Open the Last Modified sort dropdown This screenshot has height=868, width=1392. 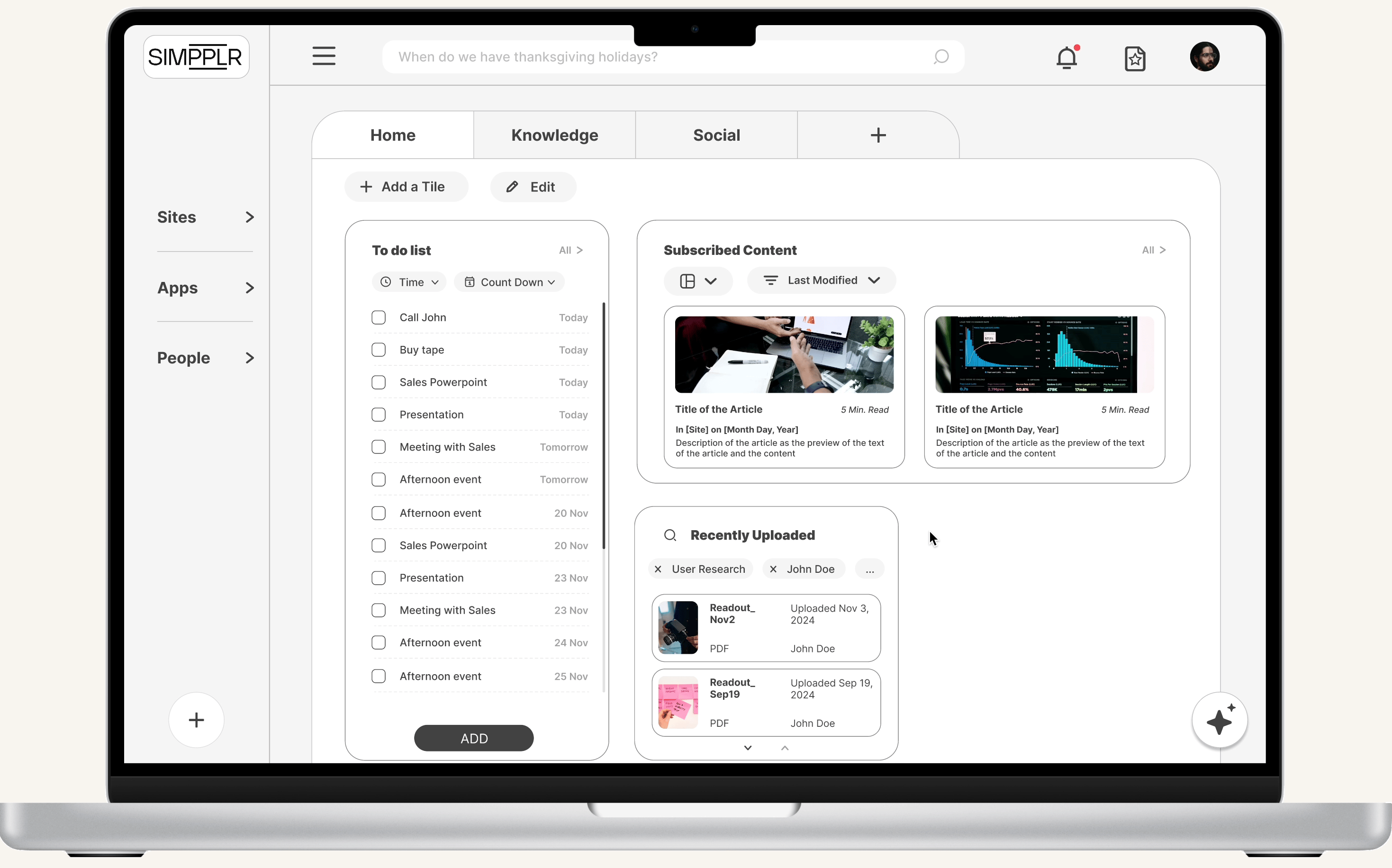point(822,280)
